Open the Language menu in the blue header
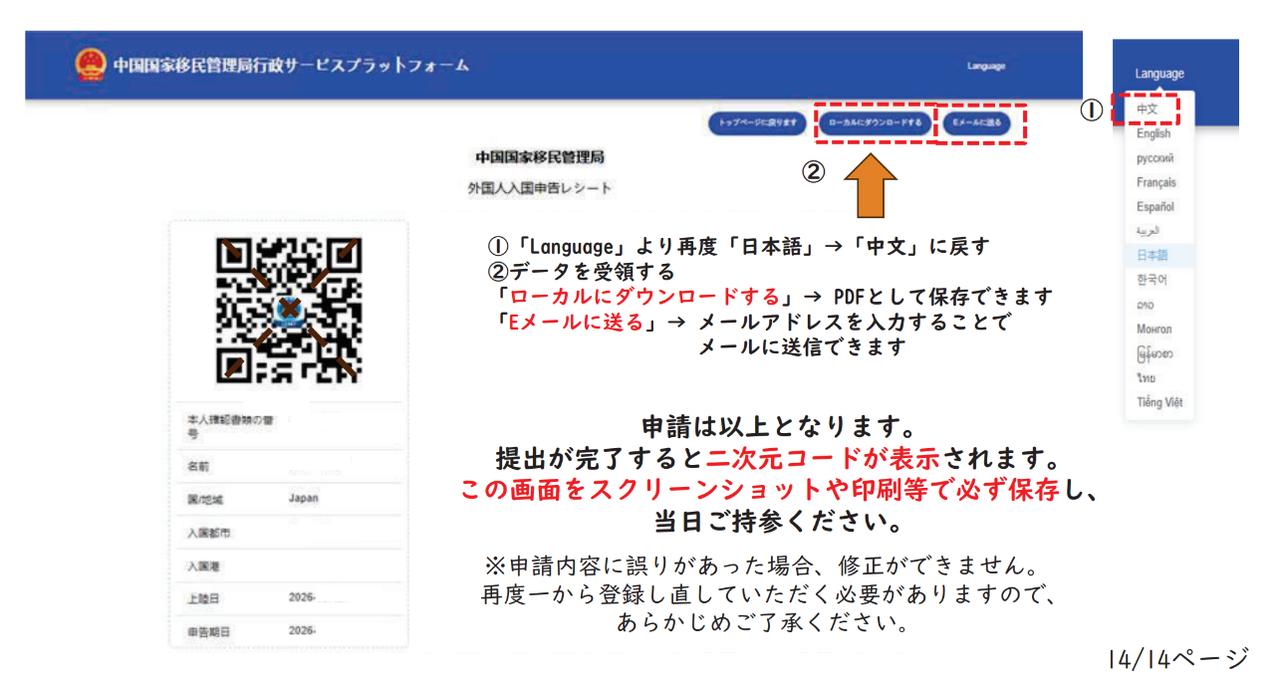This screenshot has height=677, width=1280. [985, 67]
